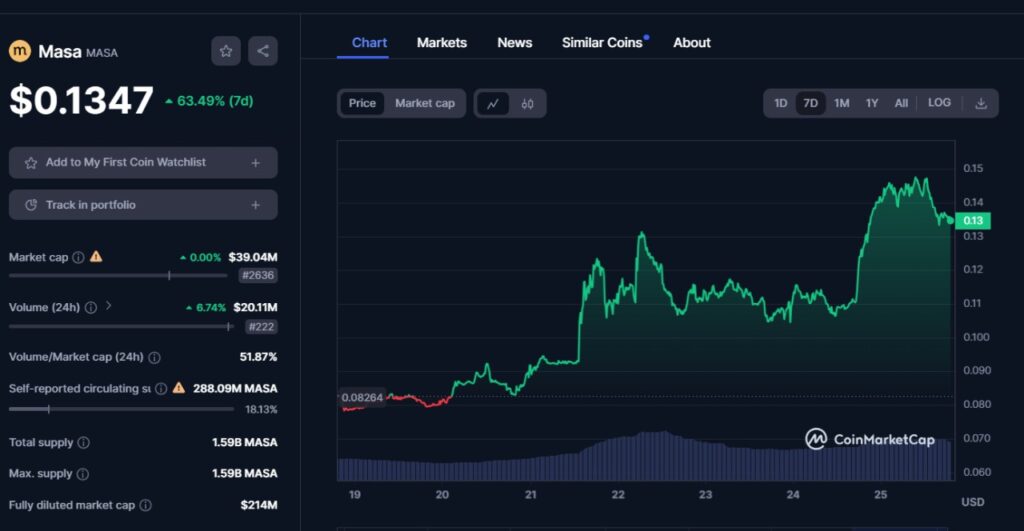This screenshot has width=1024, height=531.
Task: Click the #2636 market cap rank badge
Action: [x=258, y=276]
